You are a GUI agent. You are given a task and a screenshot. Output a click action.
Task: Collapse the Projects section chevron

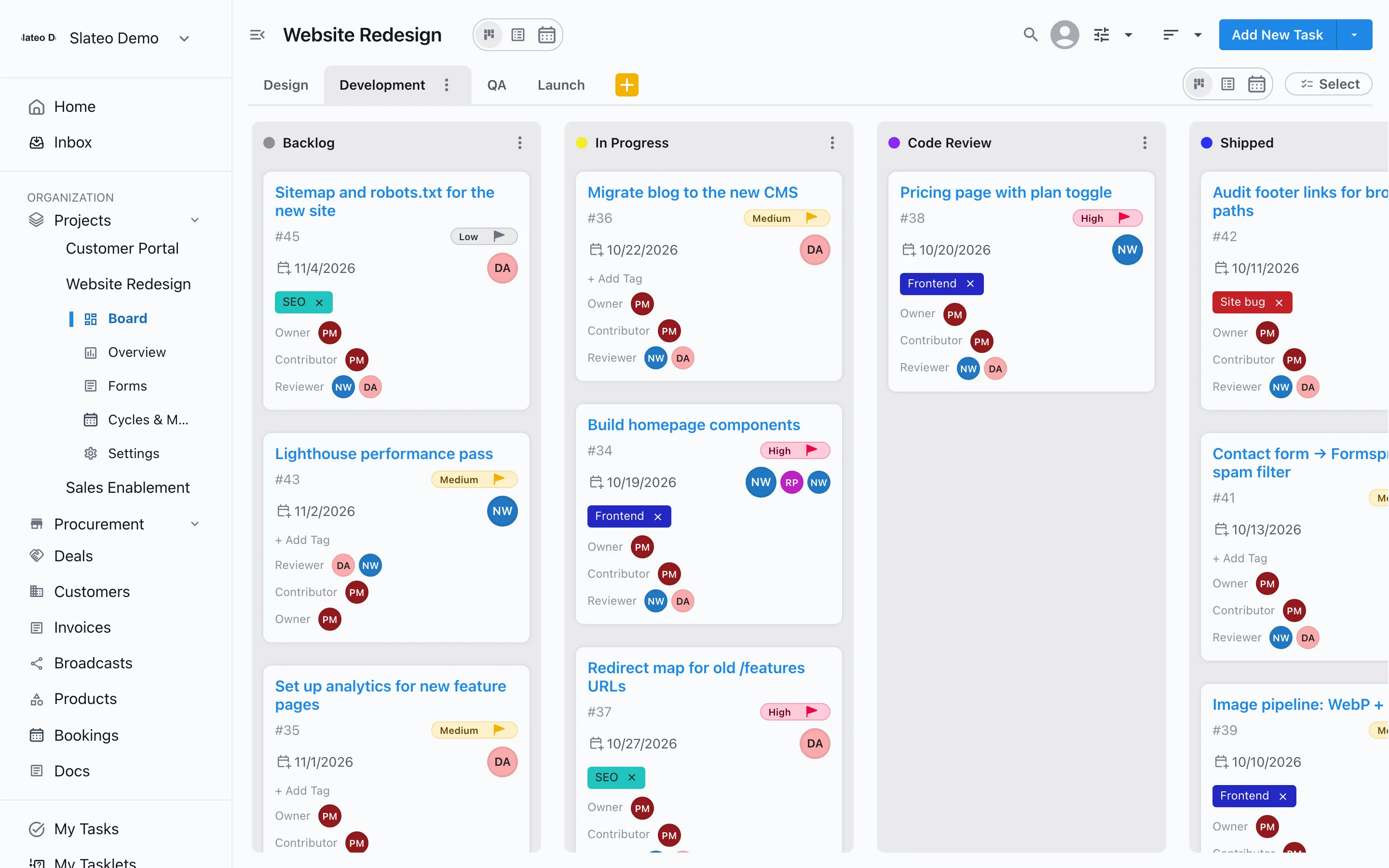tap(194, 220)
